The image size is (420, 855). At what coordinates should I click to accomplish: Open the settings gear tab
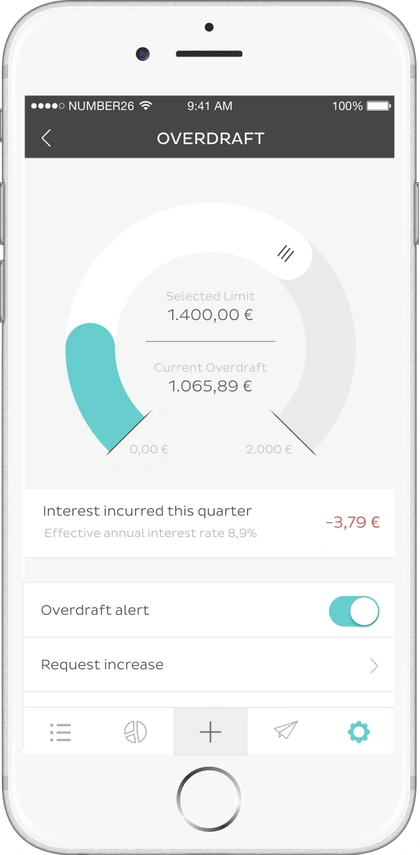pos(359,732)
